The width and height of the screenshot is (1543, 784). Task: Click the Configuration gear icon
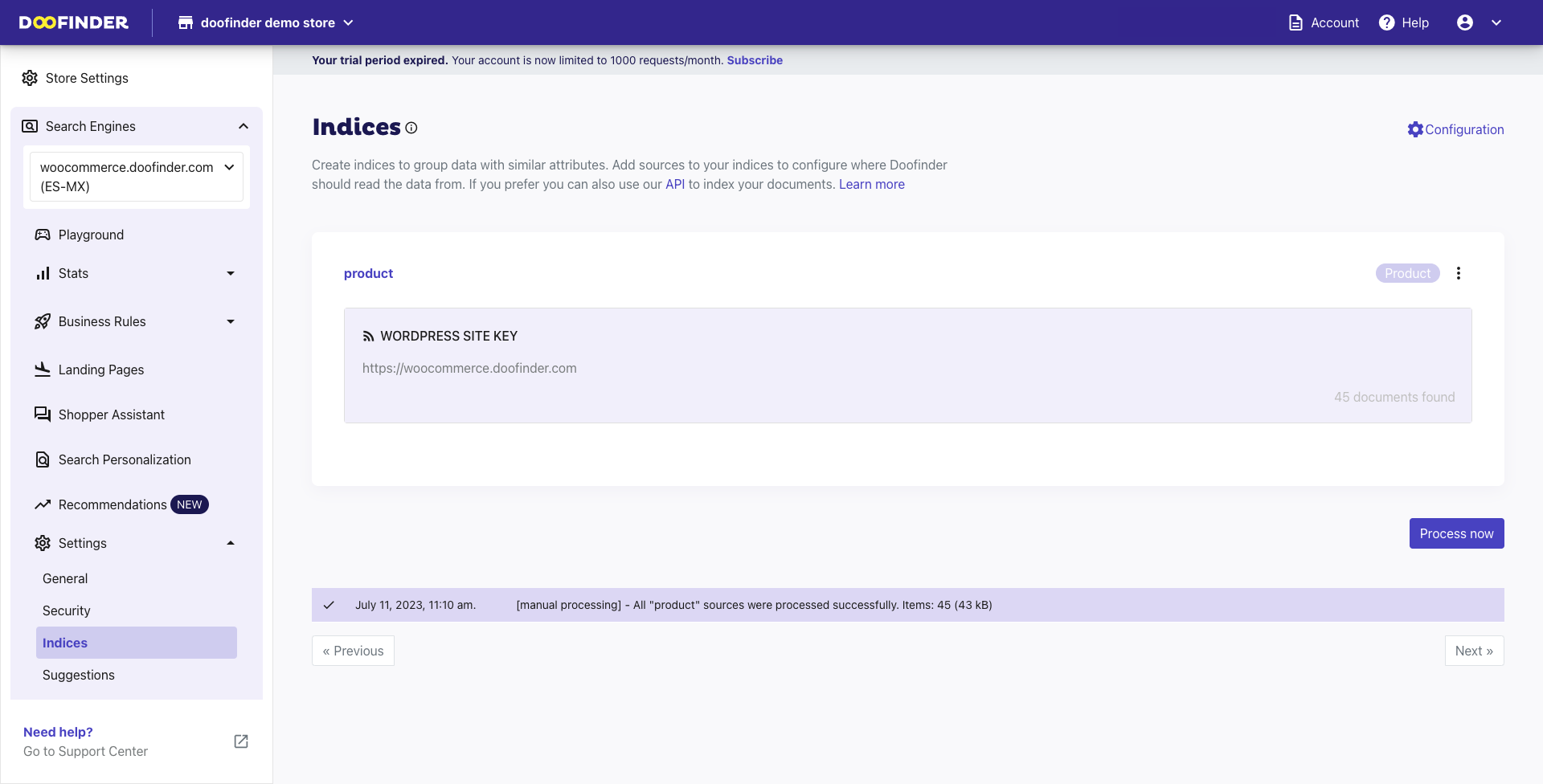coord(1415,129)
